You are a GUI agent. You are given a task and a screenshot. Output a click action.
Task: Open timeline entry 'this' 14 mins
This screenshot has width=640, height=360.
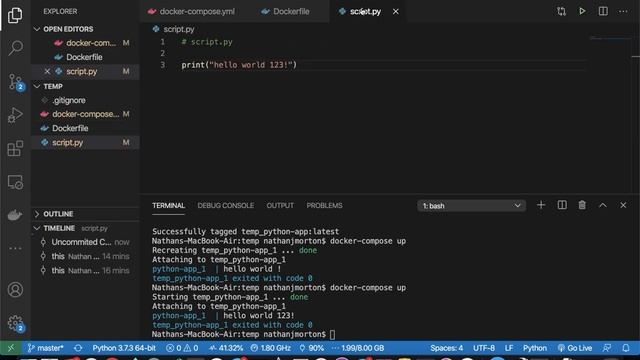[x=85, y=256]
